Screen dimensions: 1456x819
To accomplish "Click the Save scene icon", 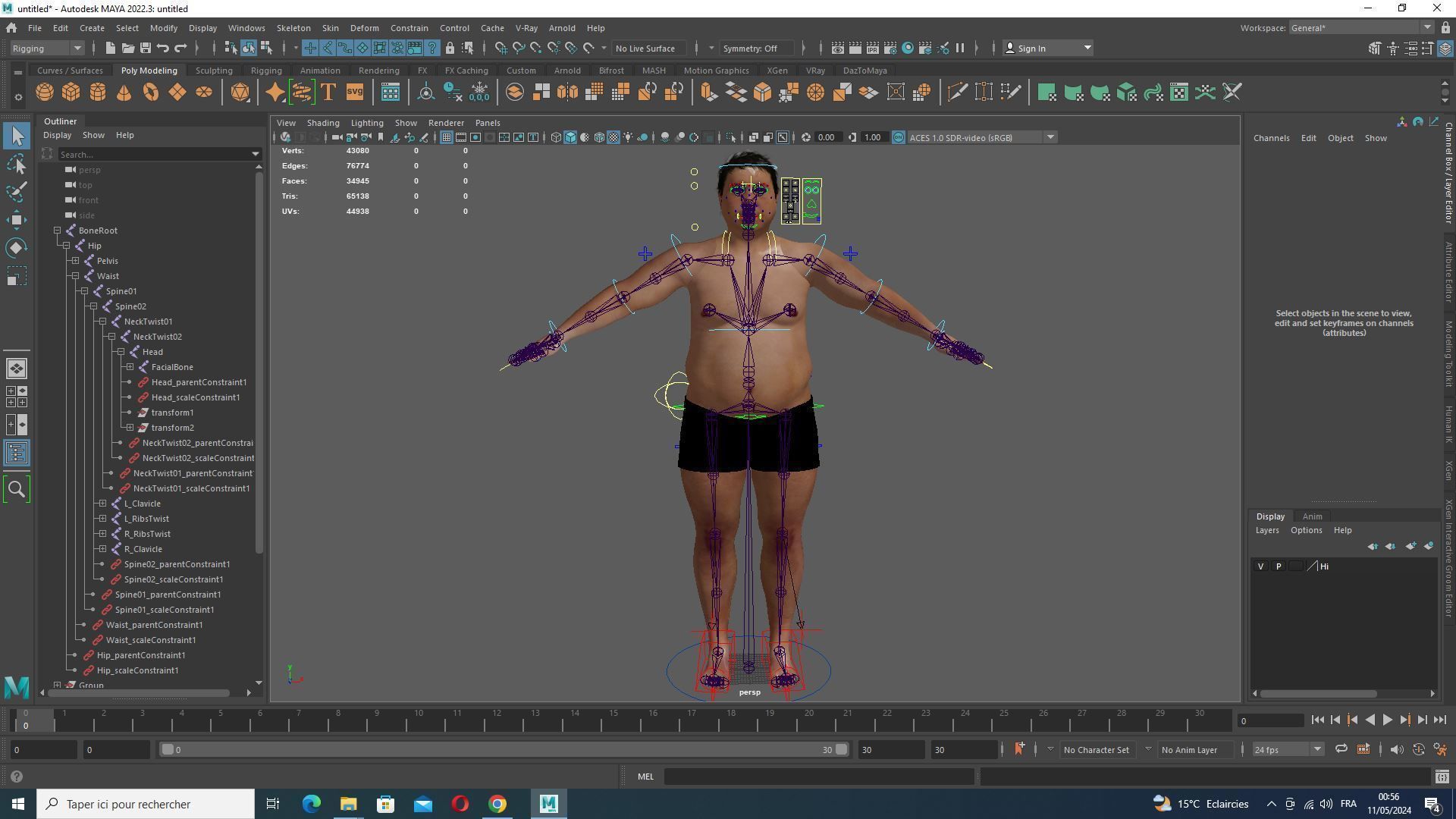I will point(146,49).
